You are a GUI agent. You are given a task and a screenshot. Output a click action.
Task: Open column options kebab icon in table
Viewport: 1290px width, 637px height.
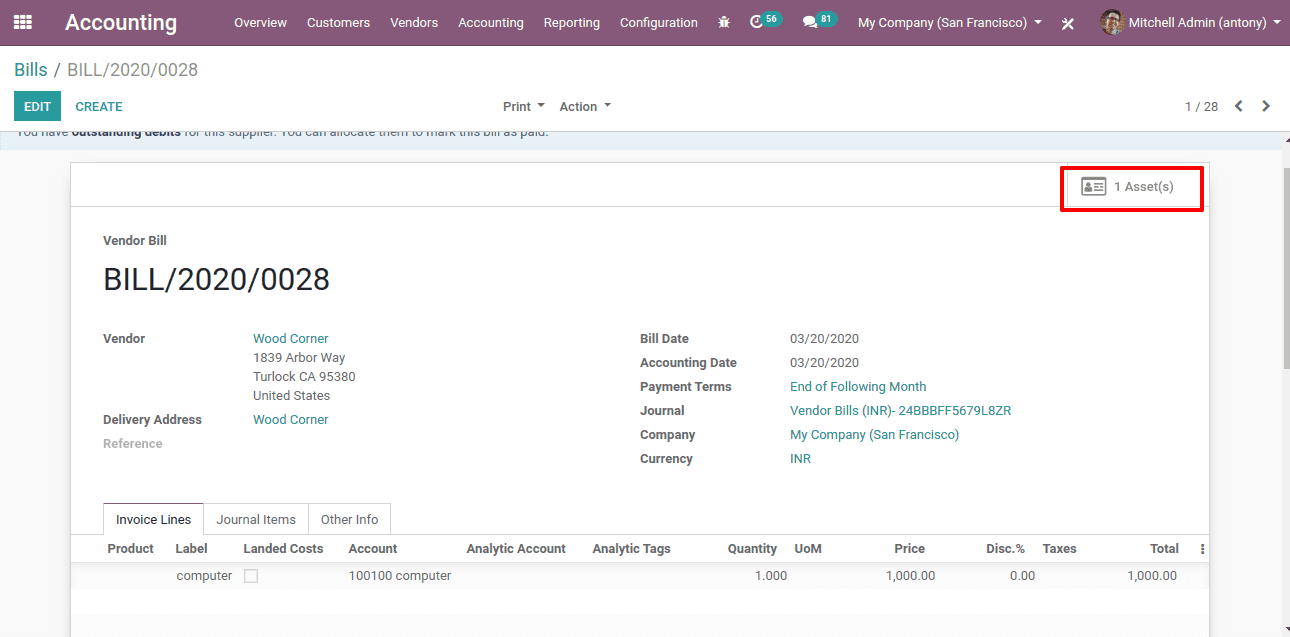tap(1202, 549)
